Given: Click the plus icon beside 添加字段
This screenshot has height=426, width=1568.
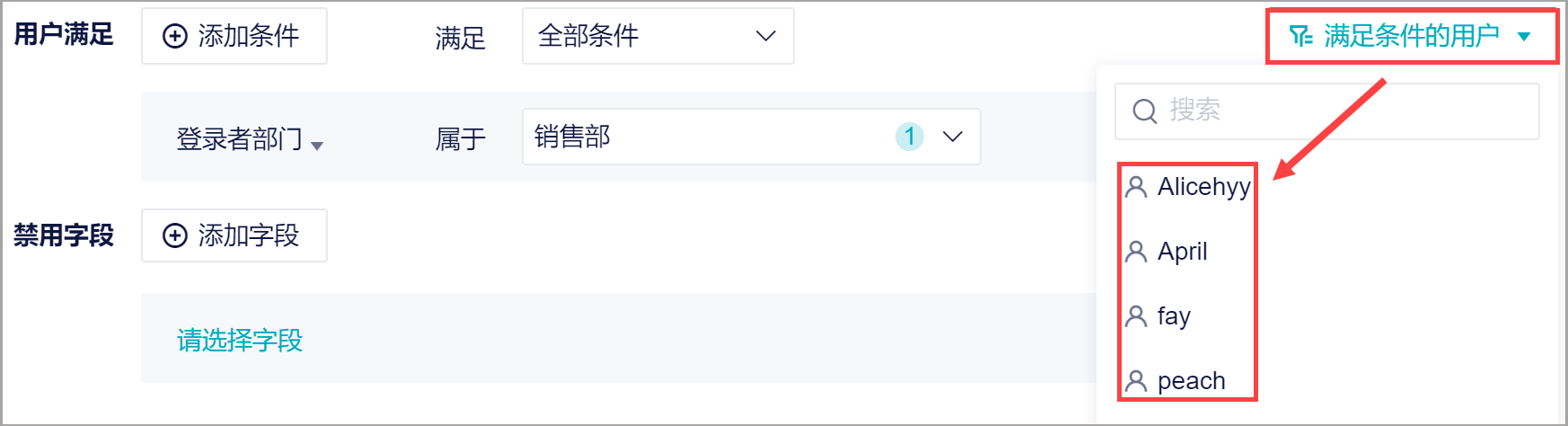Looking at the screenshot, I should point(174,235).
